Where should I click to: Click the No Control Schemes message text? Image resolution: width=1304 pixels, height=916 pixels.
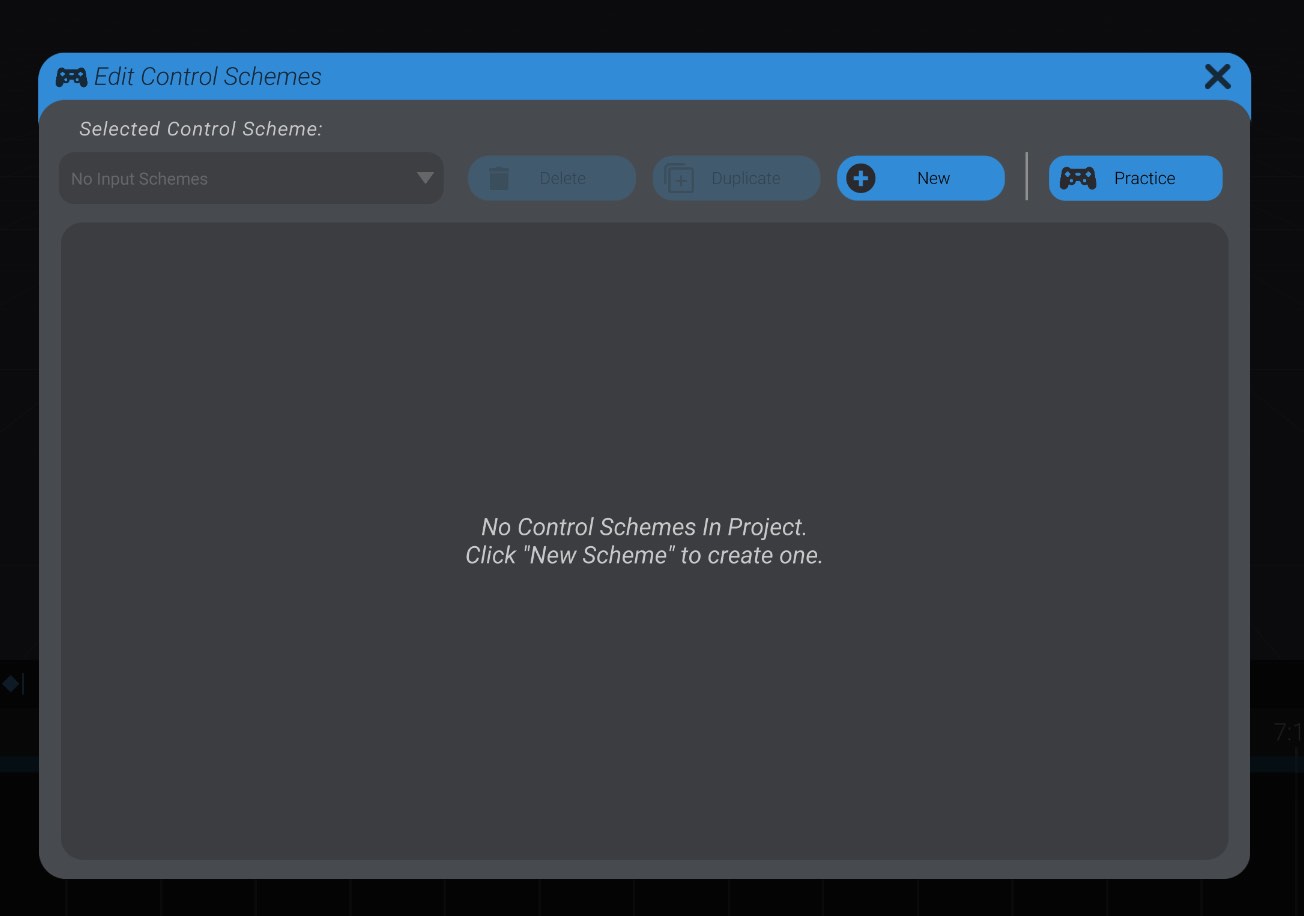(x=643, y=541)
